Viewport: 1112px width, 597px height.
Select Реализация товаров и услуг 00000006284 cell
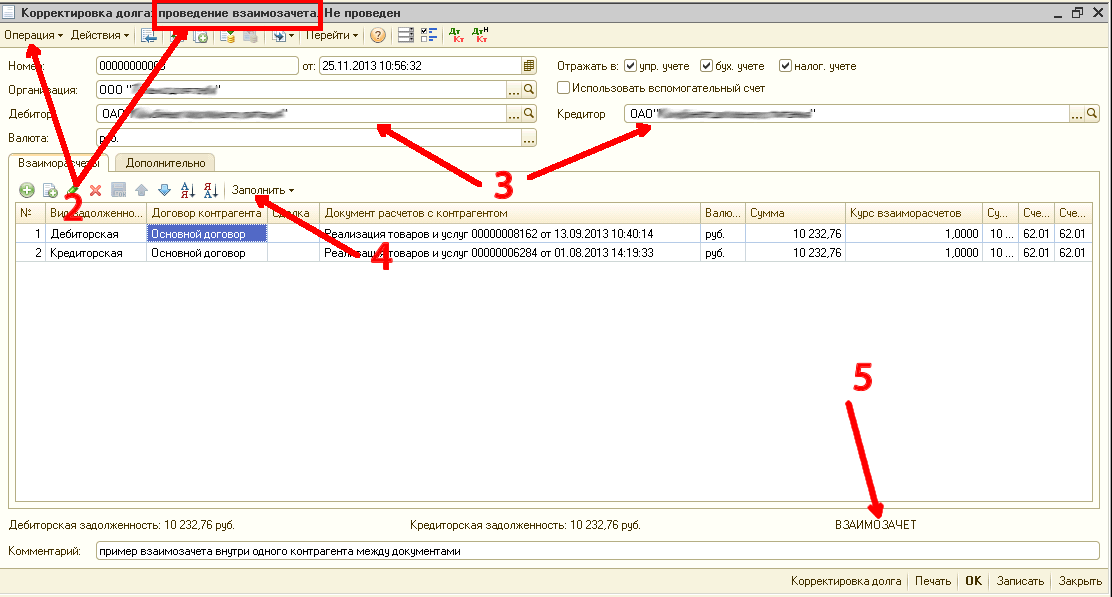click(509, 252)
